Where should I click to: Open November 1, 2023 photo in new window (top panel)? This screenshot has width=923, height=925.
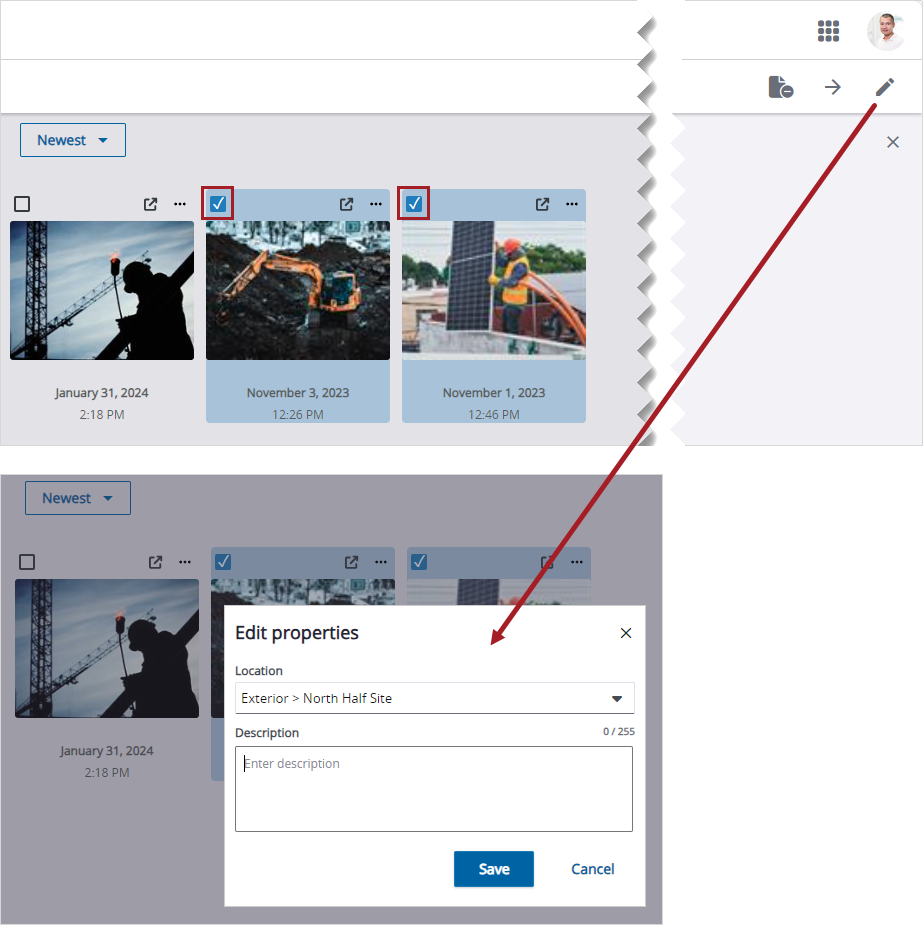(x=542, y=204)
